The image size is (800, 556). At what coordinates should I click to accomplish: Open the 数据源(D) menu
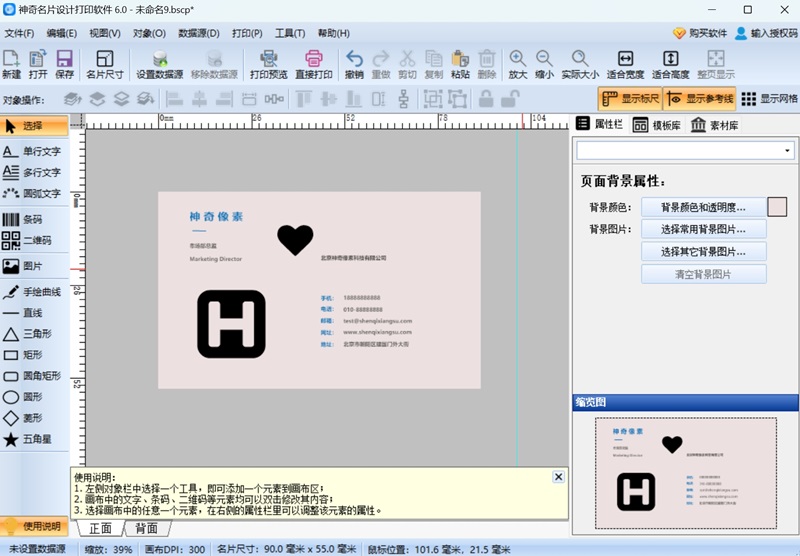(199, 33)
